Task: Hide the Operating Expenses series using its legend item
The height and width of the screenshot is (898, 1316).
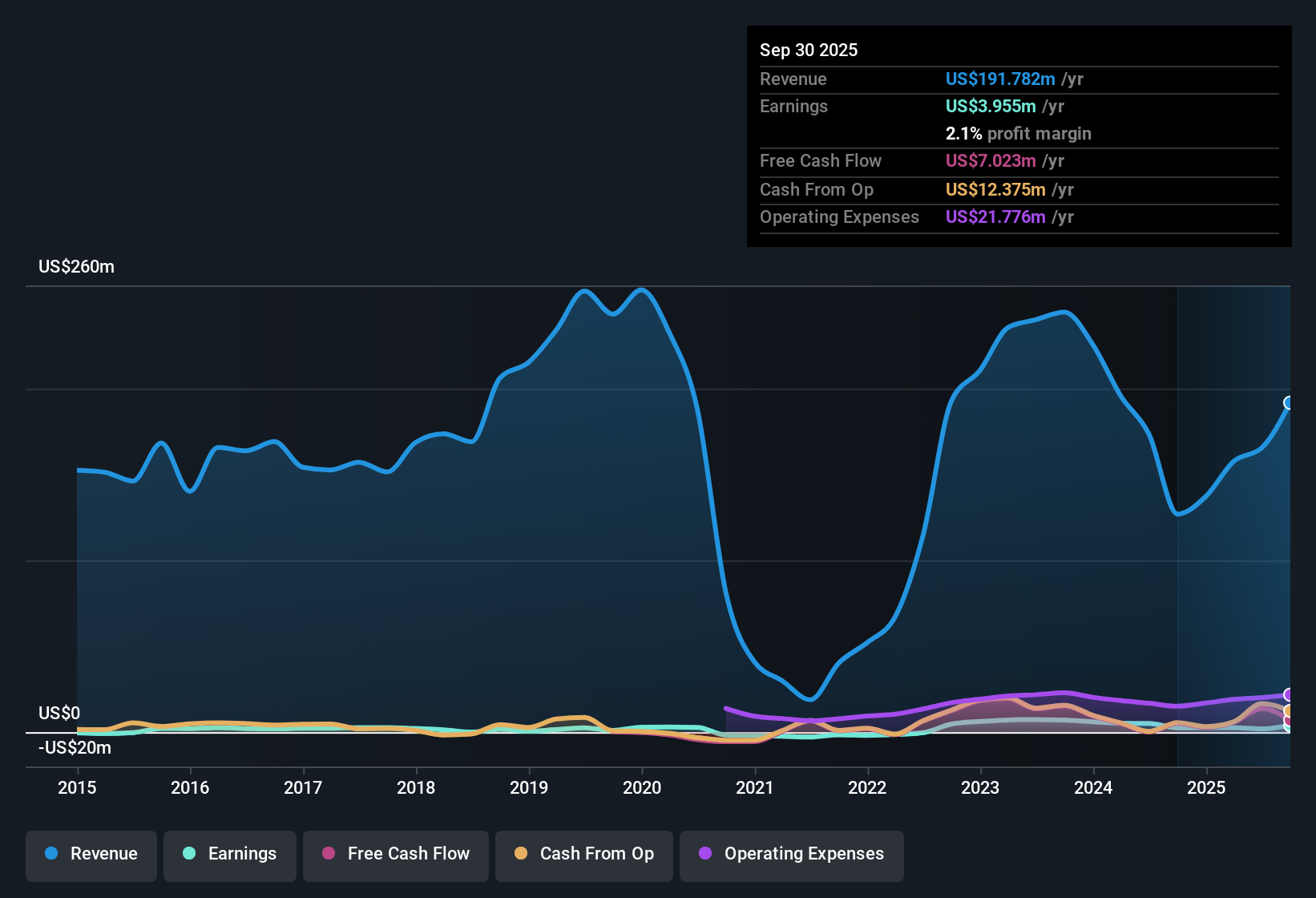Action: click(x=791, y=856)
